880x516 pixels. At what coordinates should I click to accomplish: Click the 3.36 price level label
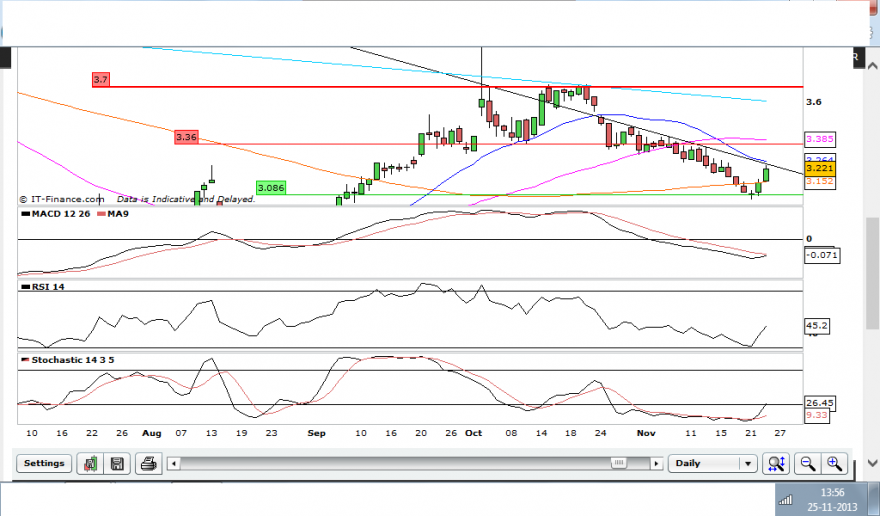(186, 137)
